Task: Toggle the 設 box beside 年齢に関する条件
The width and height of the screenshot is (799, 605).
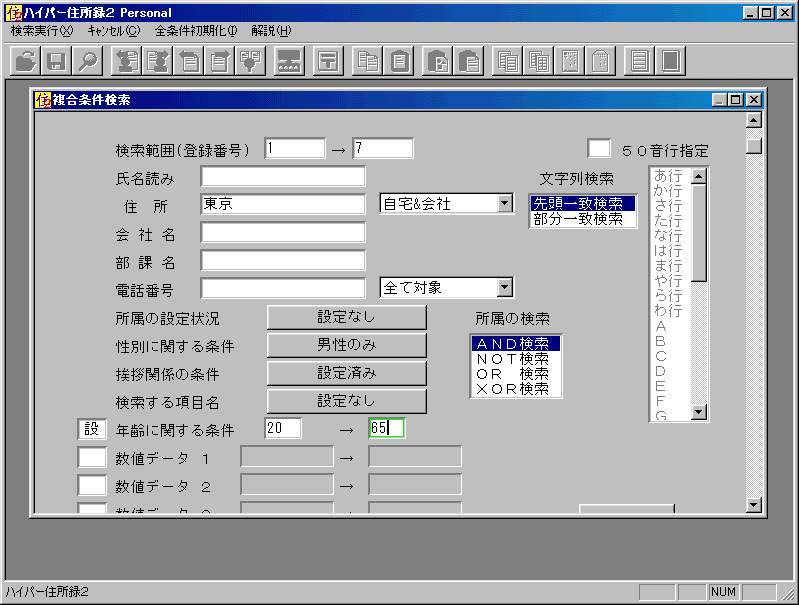Action: coord(92,429)
